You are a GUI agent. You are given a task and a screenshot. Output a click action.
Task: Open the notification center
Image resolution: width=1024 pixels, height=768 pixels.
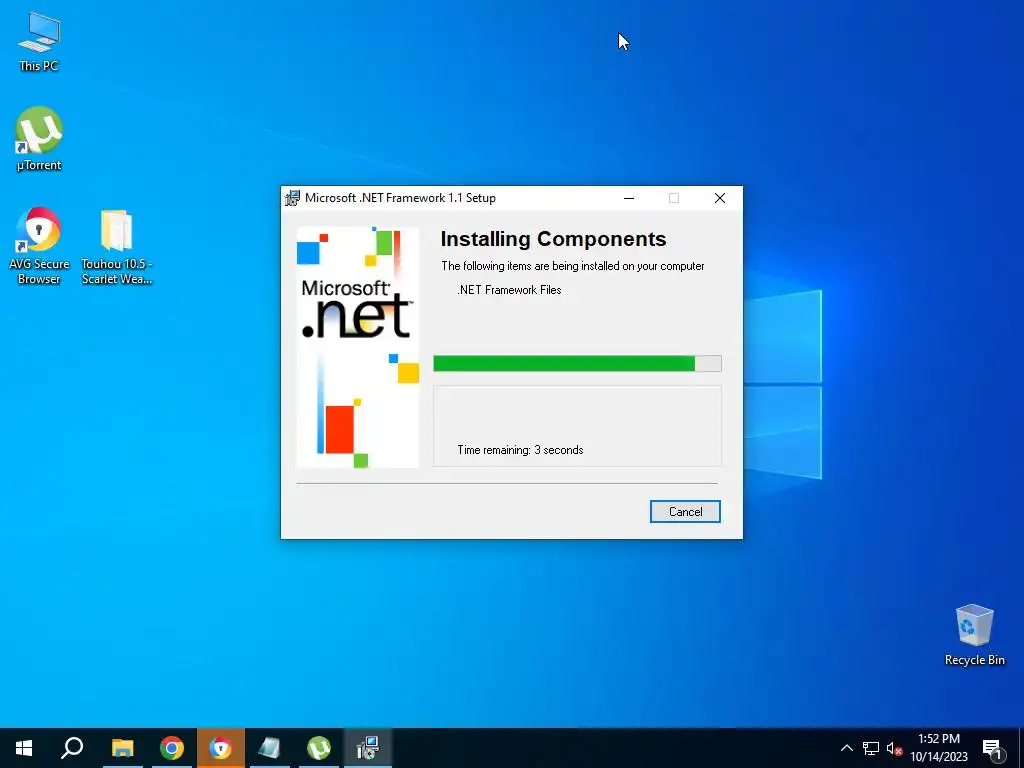[993, 748]
